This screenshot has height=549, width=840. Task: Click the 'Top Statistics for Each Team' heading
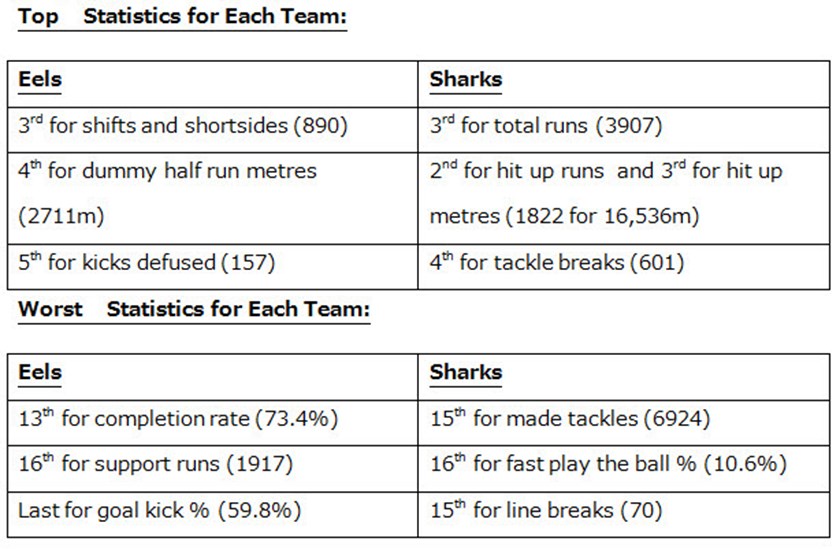[182, 17]
